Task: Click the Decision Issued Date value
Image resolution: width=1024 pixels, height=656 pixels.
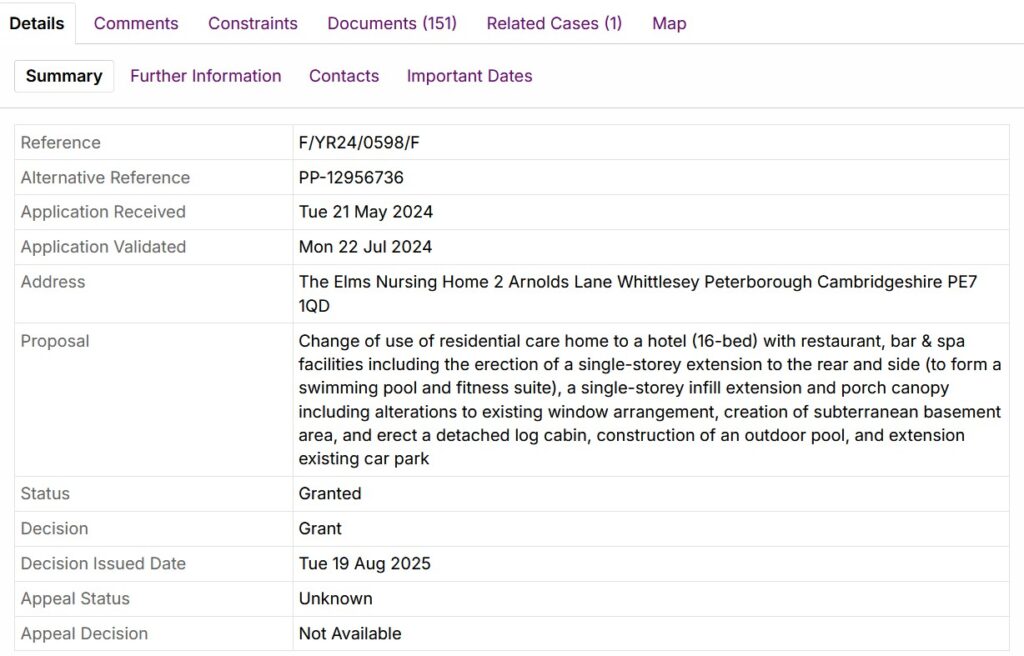Action: pyautogui.click(x=365, y=564)
